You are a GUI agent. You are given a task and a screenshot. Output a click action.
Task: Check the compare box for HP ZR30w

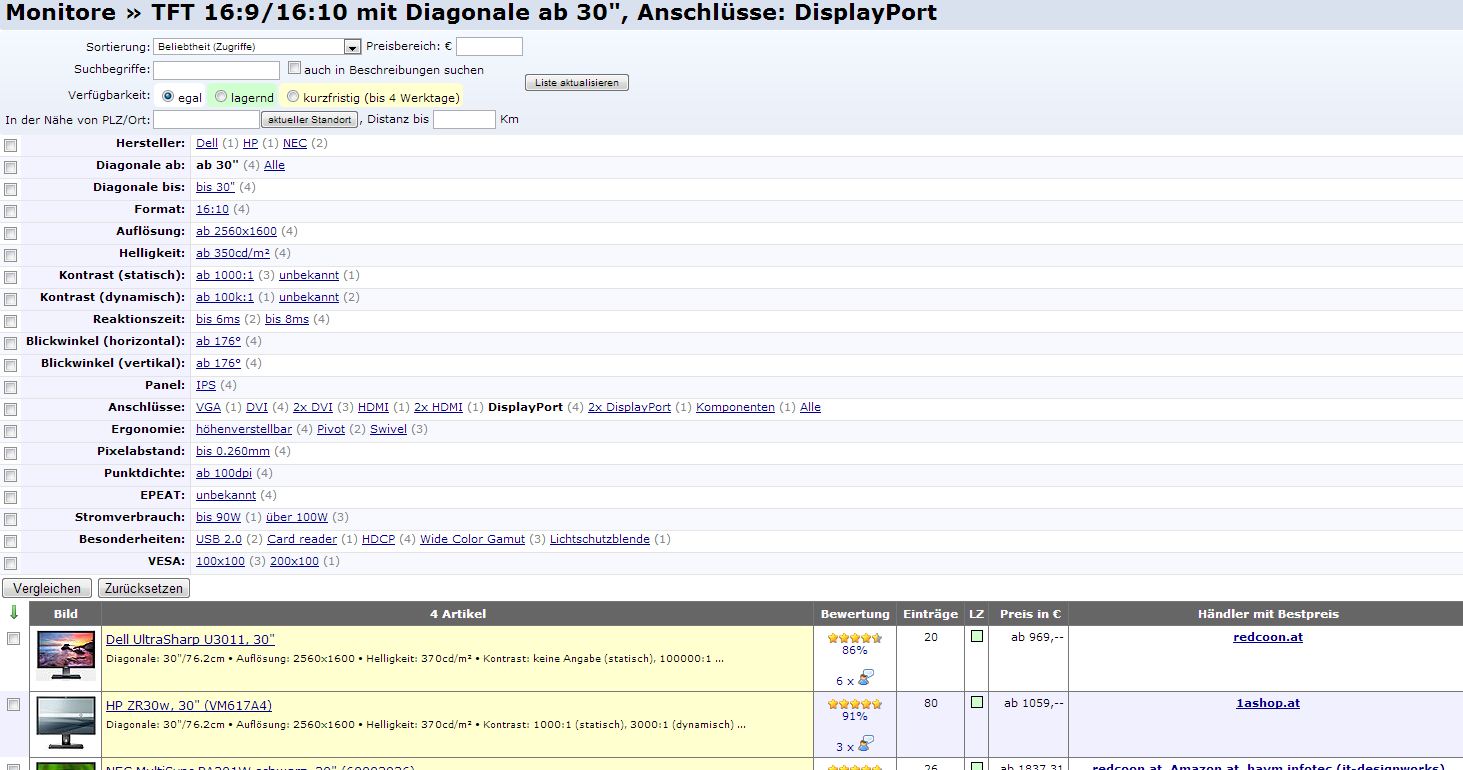click(14, 705)
